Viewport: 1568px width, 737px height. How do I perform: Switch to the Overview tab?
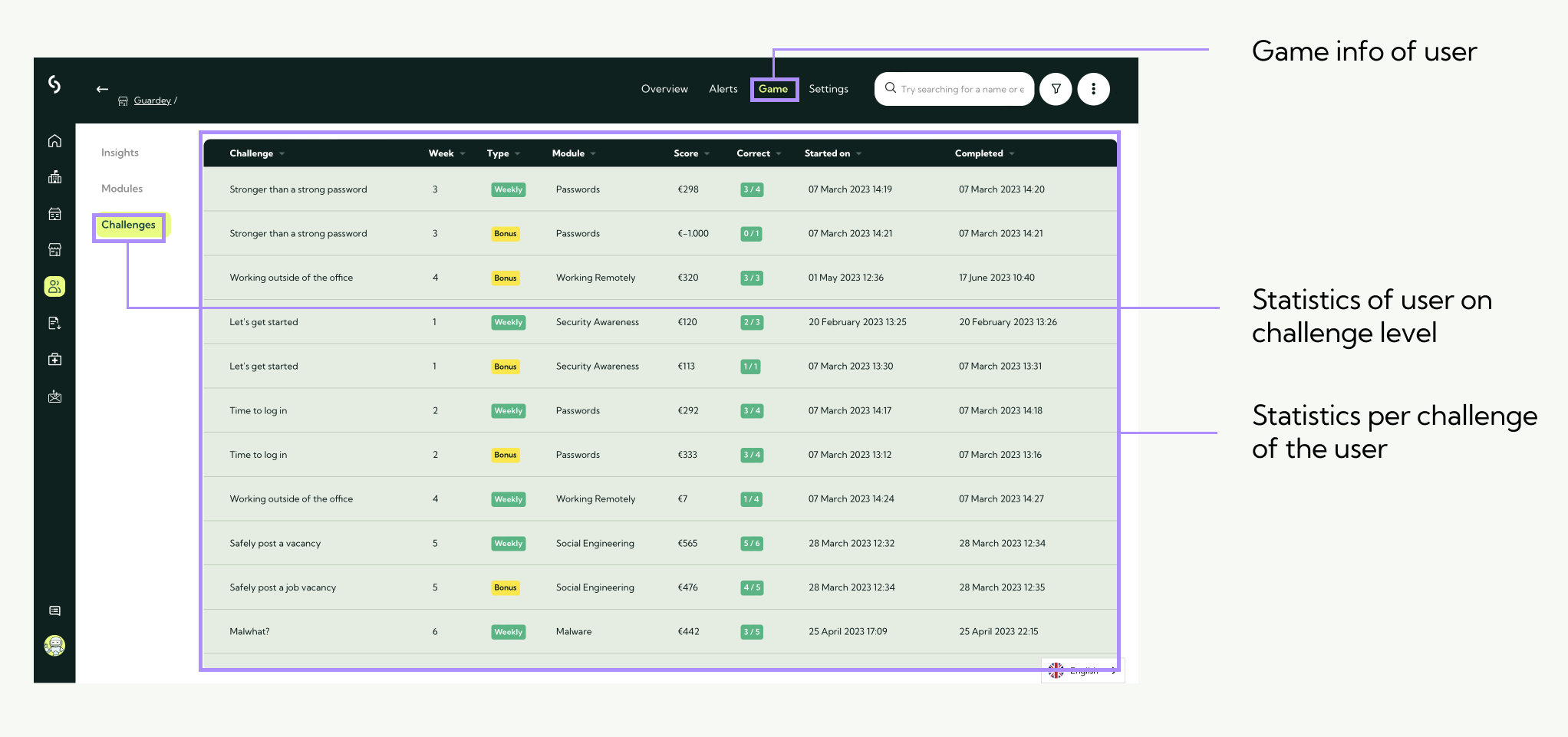point(664,89)
